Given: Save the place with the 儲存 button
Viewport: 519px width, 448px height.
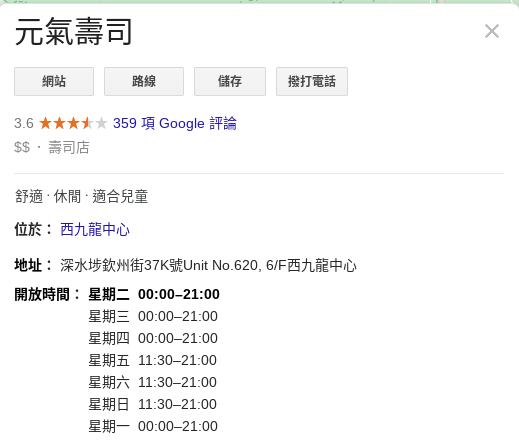Looking at the screenshot, I should pyautogui.click(x=230, y=82).
